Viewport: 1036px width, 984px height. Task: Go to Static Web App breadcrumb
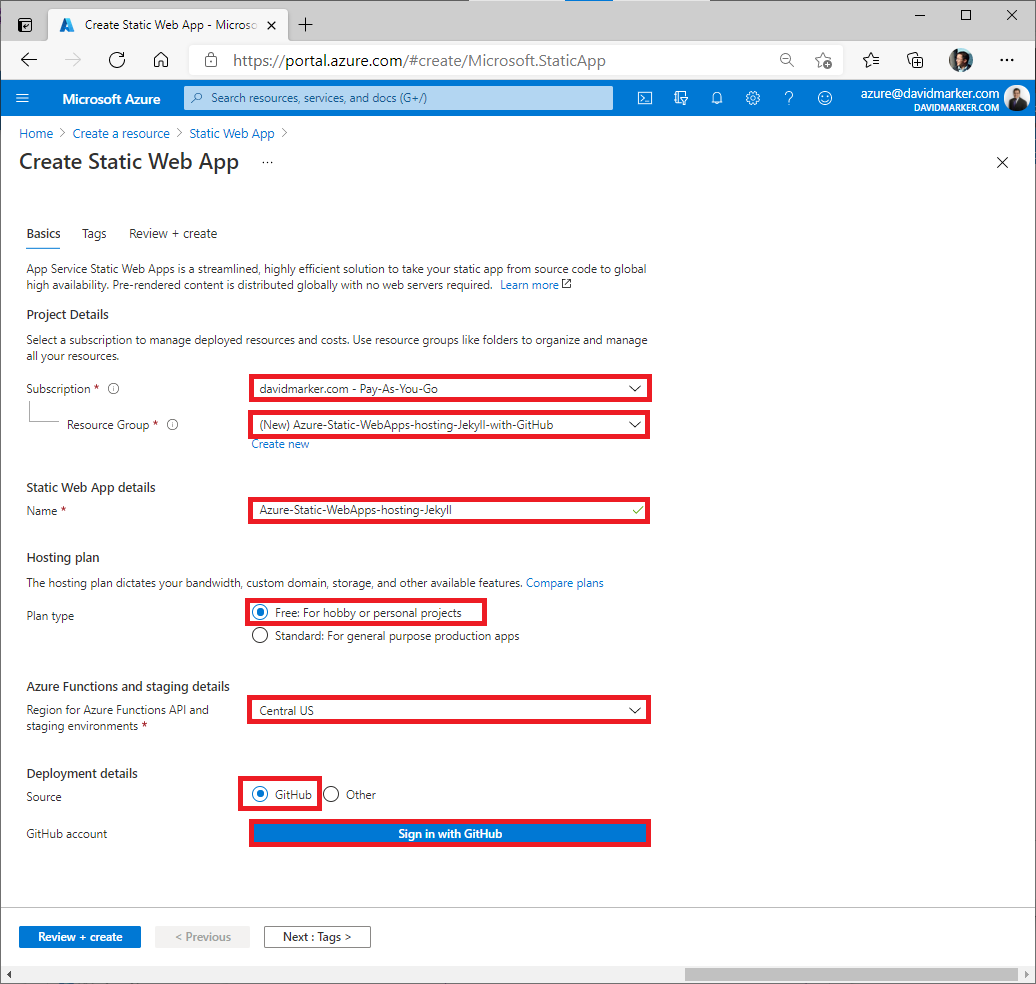[x=232, y=133]
